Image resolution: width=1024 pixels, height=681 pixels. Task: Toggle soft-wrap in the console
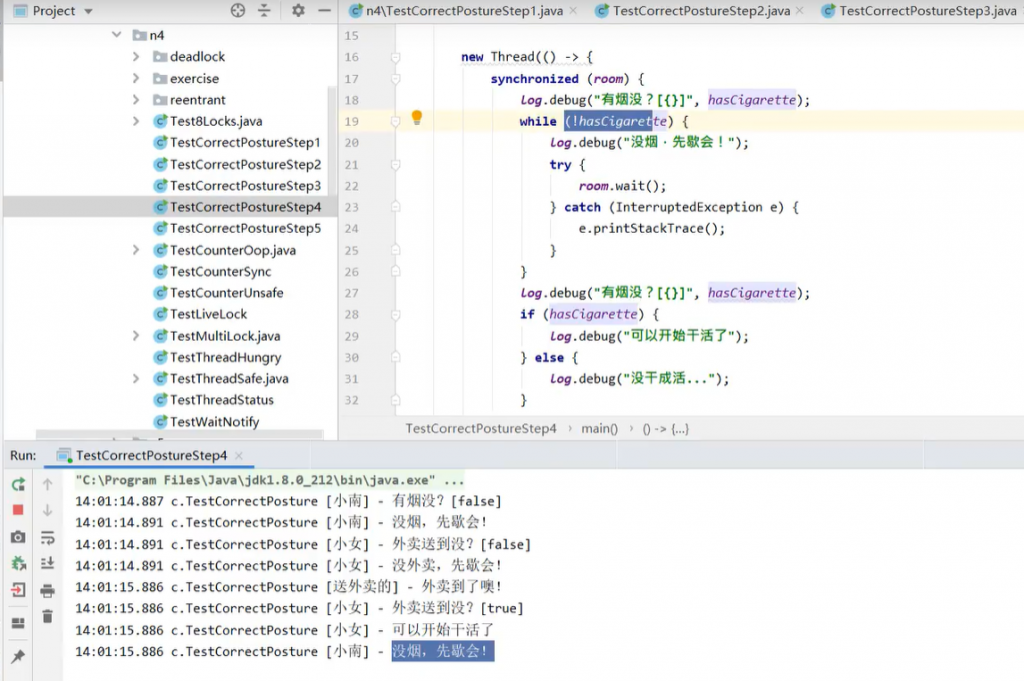coord(47,538)
